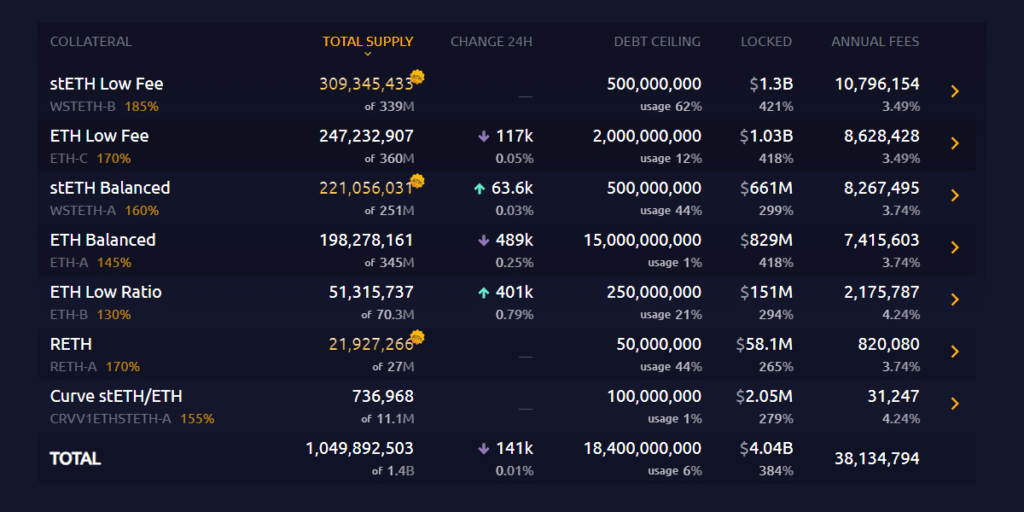Click the down arrow in the TOTAL row
Screen dimensions: 1024x512
484,448
